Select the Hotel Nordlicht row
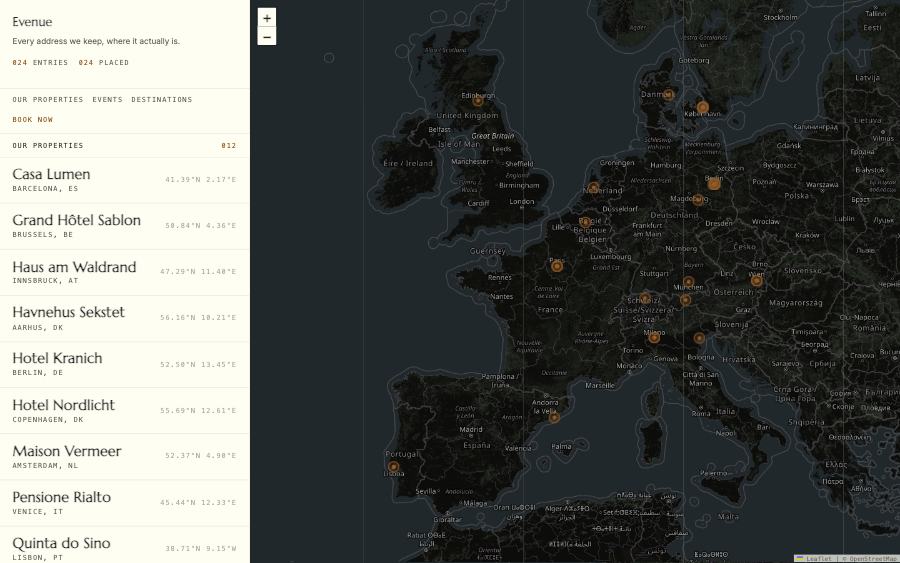Screen dimensions: 900x563 coord(125,411)
